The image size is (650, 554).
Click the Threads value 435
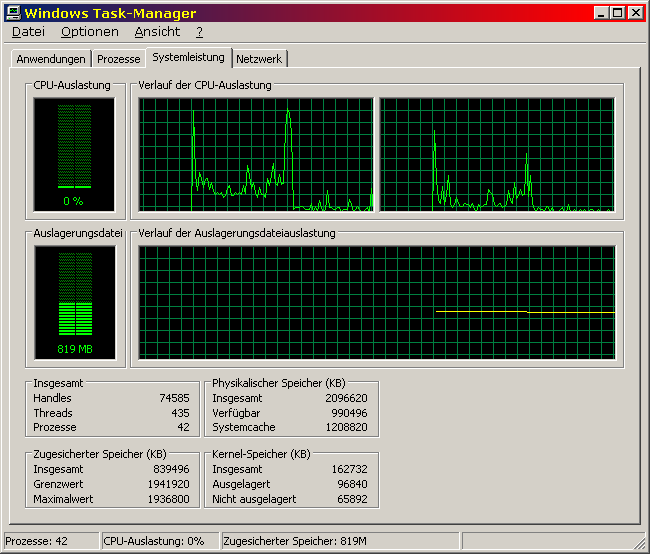[x=180, y=413]
